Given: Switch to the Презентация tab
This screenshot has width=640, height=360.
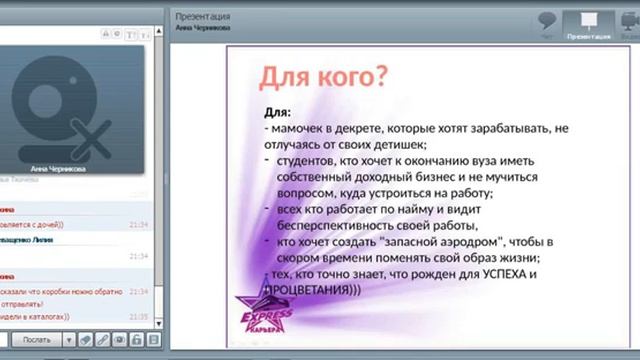Looking at the screenshot, I should [x=589, y=25].
